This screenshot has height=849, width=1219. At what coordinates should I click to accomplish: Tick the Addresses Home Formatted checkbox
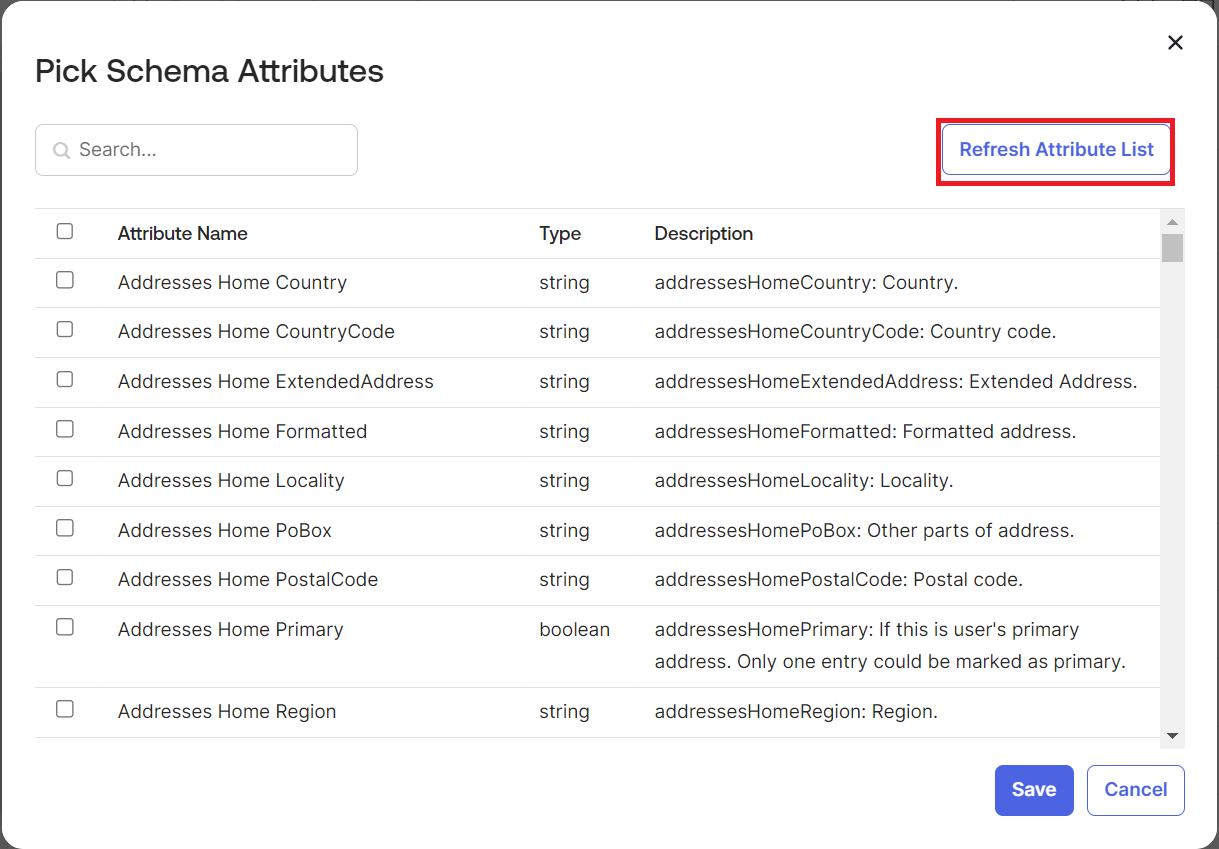pyautogui.click(x=65, y=430)
